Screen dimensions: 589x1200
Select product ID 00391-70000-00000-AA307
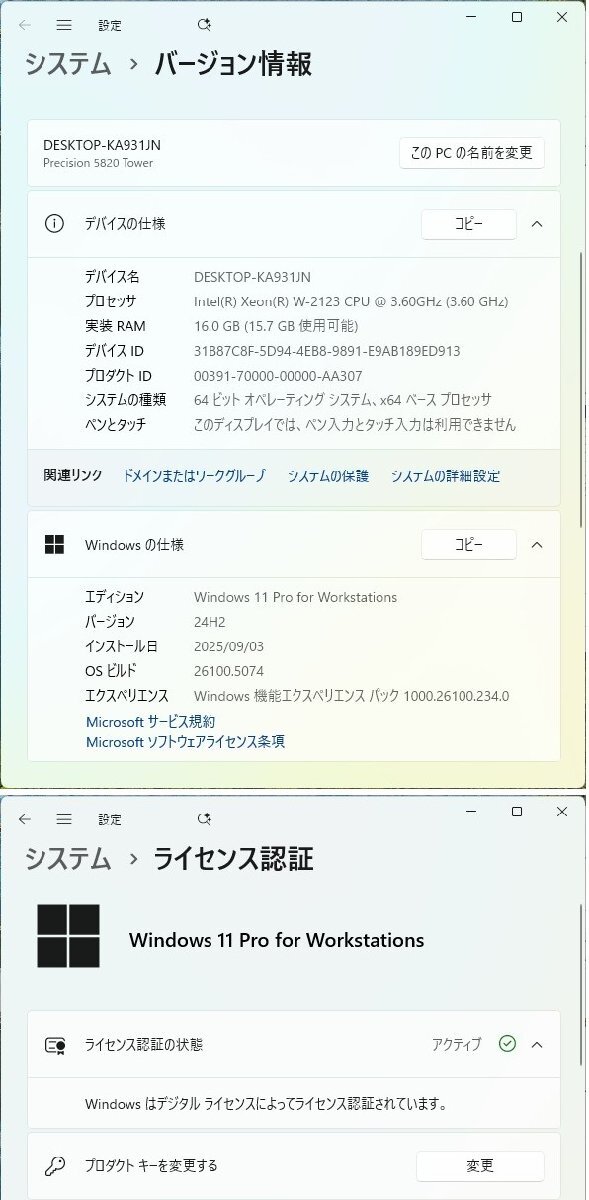pos(278,376)
